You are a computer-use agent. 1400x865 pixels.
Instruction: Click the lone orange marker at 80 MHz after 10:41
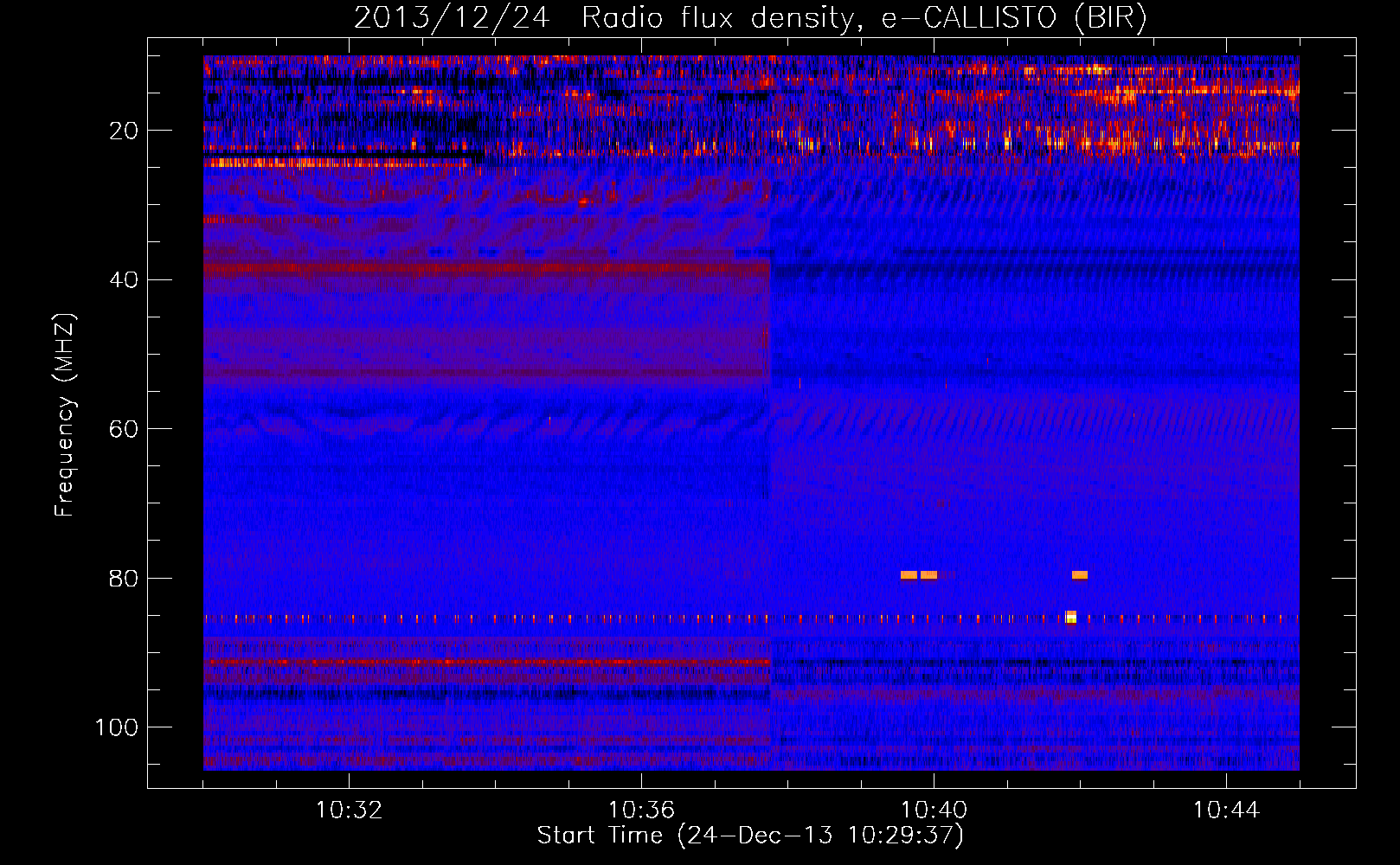pyautogui.click(x=1080, y=574)
